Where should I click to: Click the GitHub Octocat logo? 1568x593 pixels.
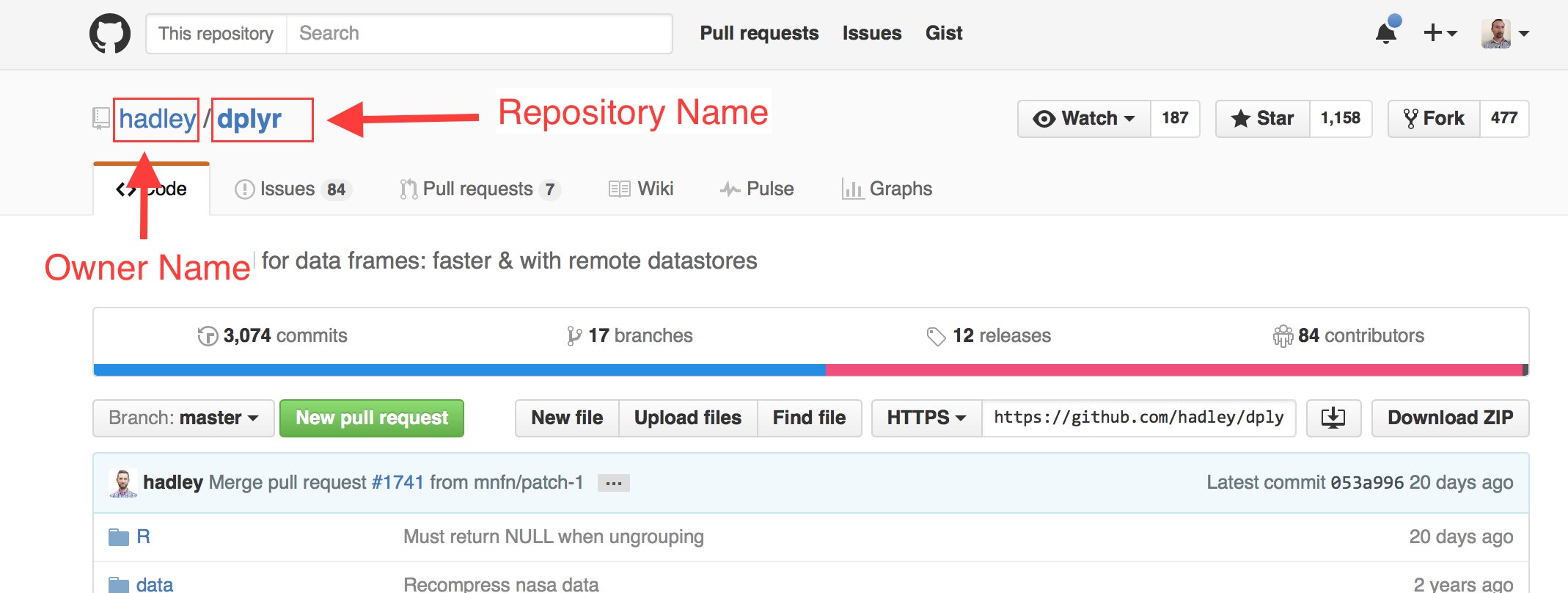(x=110, y=34)
